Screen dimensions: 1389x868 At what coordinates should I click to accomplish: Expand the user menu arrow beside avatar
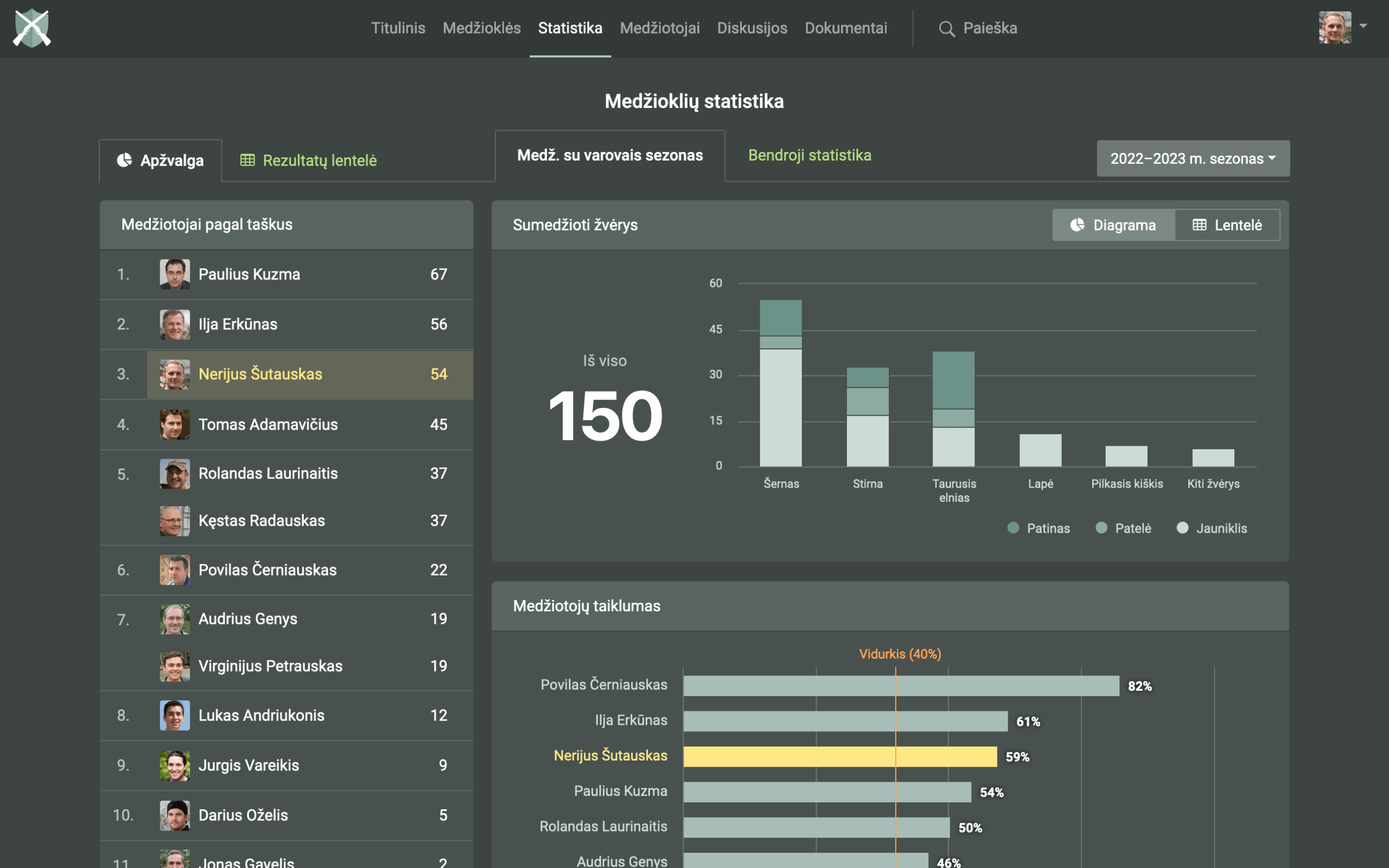[1363, 26]
